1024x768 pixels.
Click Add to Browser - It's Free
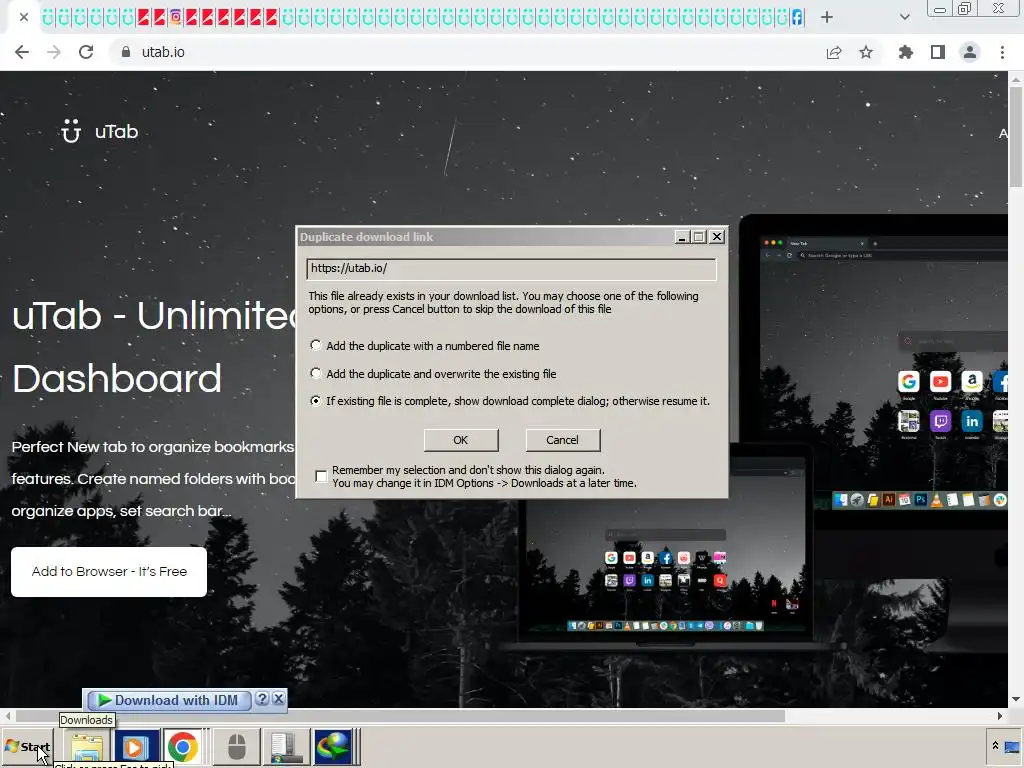pyautogui.click(x=109, y=571)
